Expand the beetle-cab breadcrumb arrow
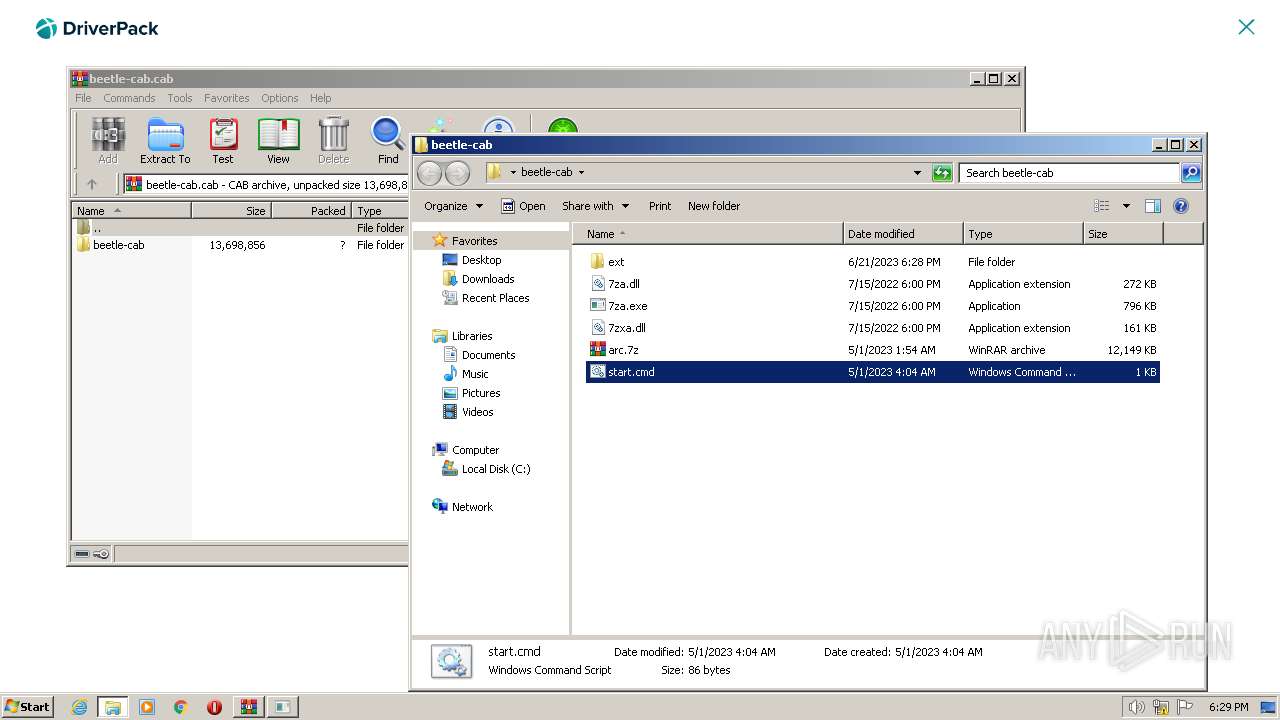This screenshot has width=1280, height=720. click(x=581, y=172)
